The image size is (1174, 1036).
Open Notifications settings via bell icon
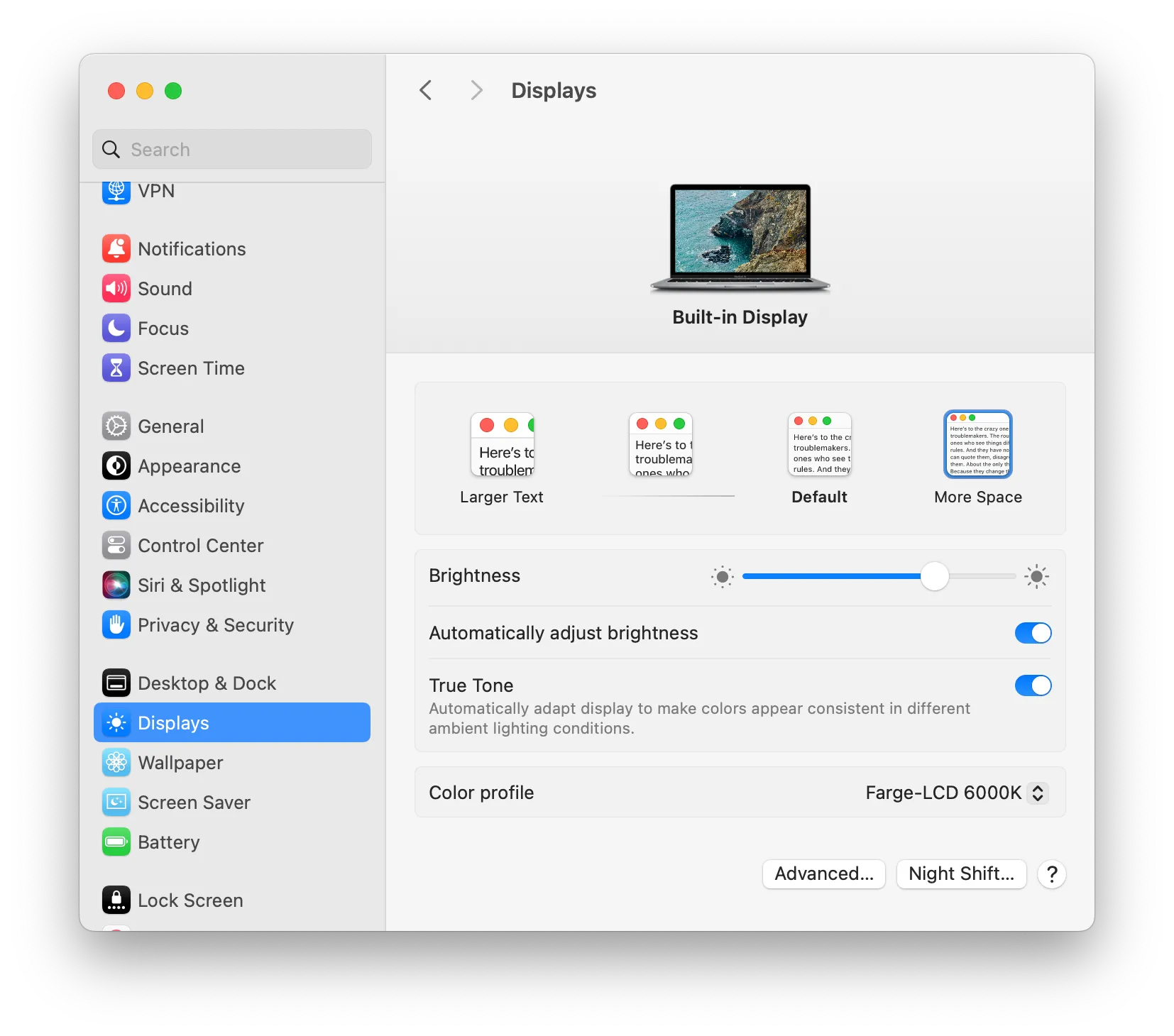(x=116, y=248)
